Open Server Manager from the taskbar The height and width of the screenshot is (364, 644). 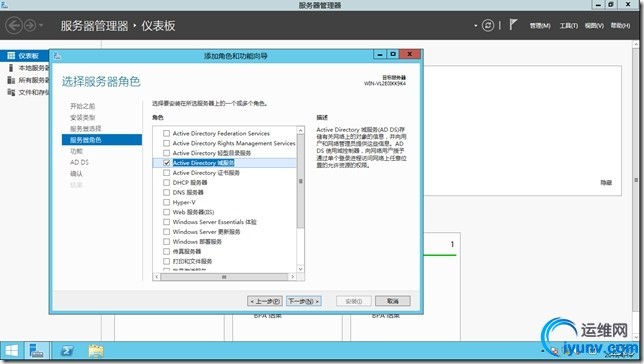37,351
